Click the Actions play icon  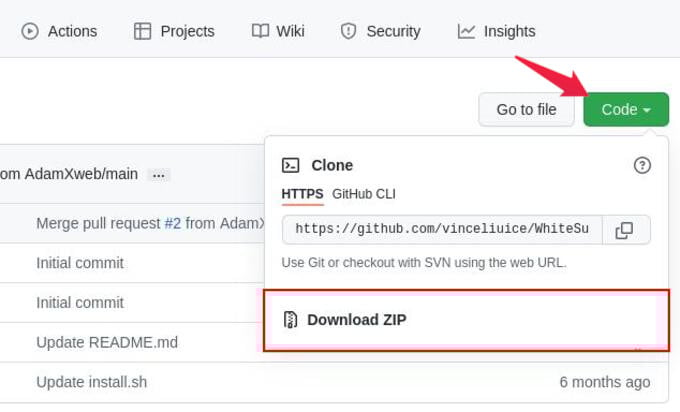[30, 31]
